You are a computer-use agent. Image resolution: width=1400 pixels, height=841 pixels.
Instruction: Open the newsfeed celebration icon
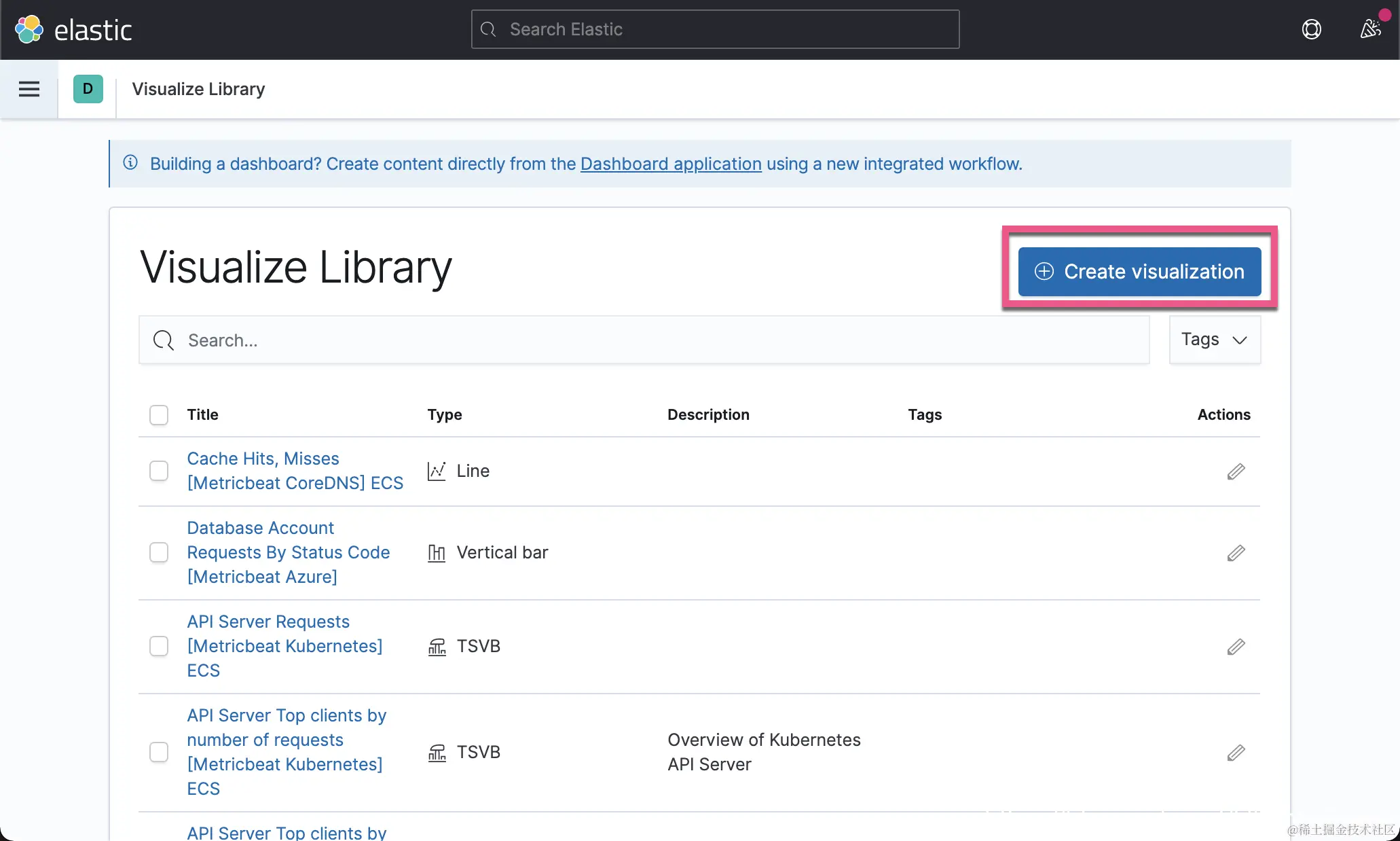pyautogui.click(x=1371, y=29)
